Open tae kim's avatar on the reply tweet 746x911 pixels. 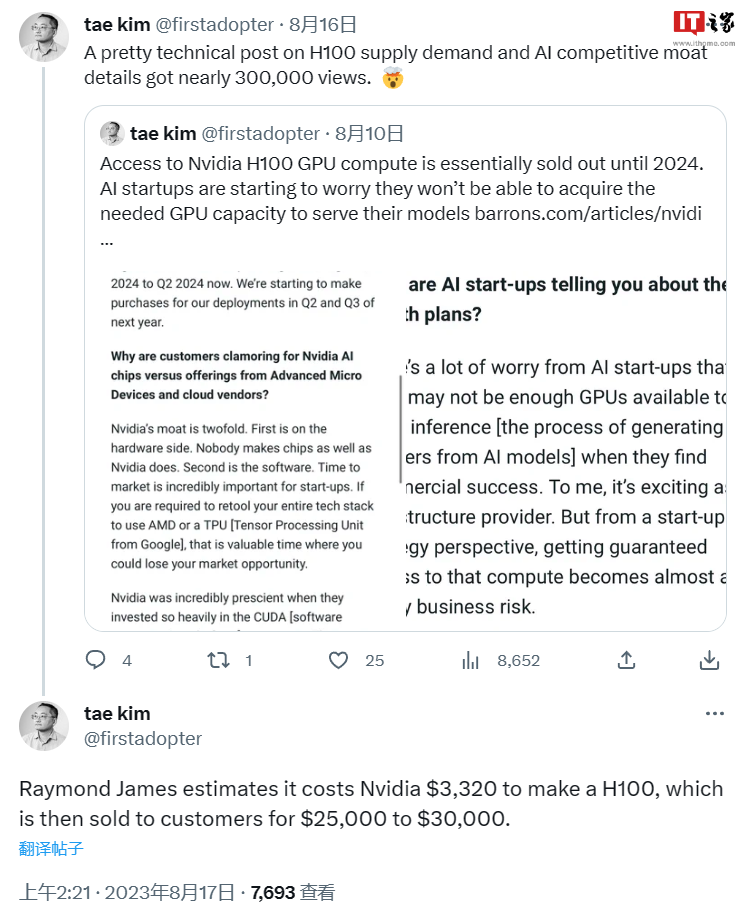click(x=44, y=726)
